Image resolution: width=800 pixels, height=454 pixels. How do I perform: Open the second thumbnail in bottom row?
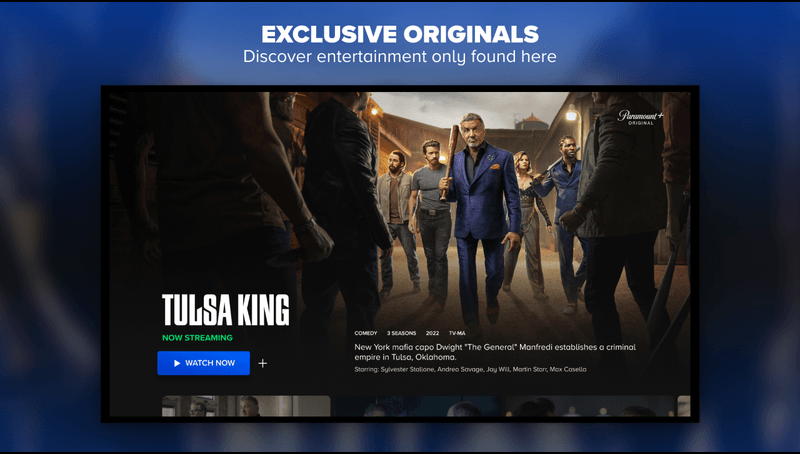(x=417, y=406)
